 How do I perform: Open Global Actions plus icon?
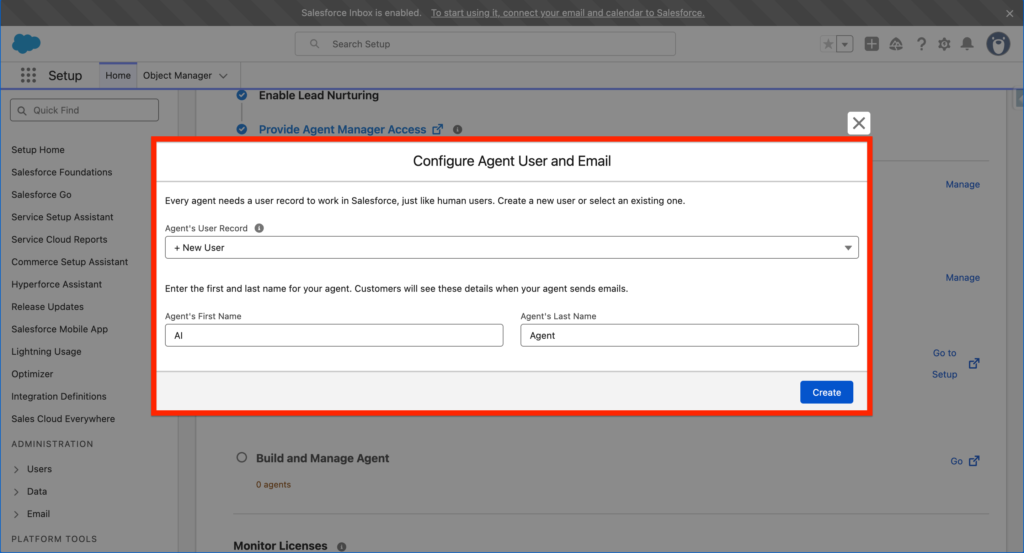pyautogui.click(x=872, y=44)
